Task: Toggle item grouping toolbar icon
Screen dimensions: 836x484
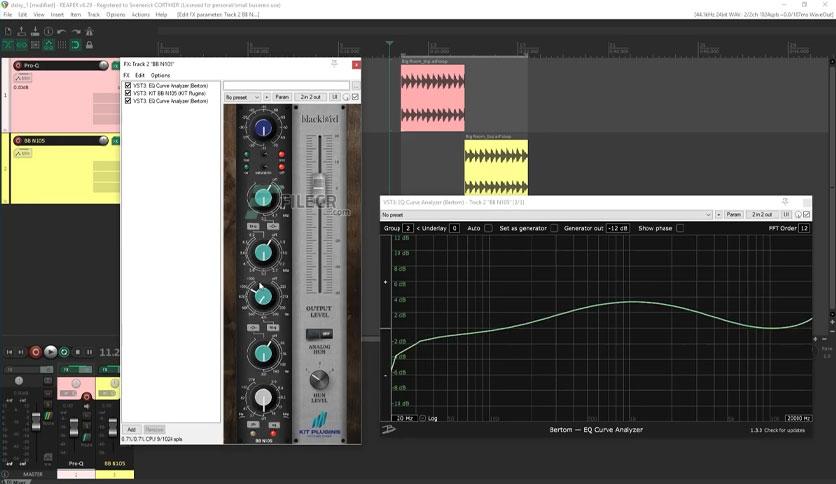Action: (x=21, y=45)
